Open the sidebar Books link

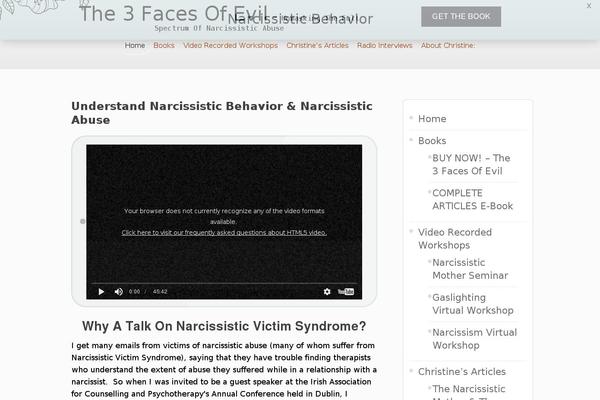pos(432,141)
